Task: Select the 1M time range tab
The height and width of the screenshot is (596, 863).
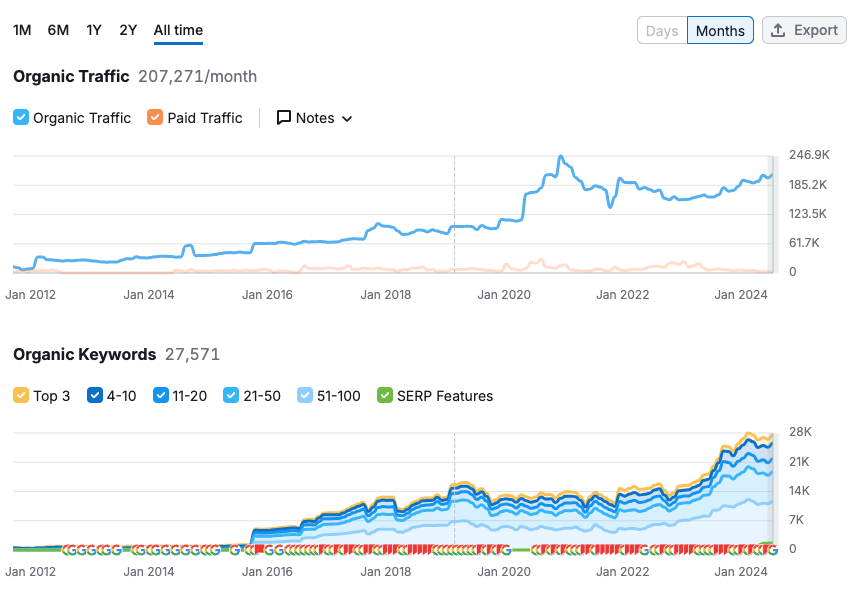Action: 22,30
